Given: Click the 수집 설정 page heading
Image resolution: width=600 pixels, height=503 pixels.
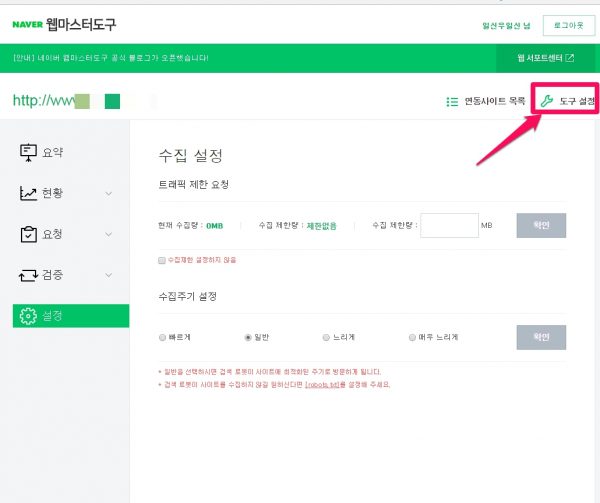Looking at the screenshot, I should click(x=191, y=156).
